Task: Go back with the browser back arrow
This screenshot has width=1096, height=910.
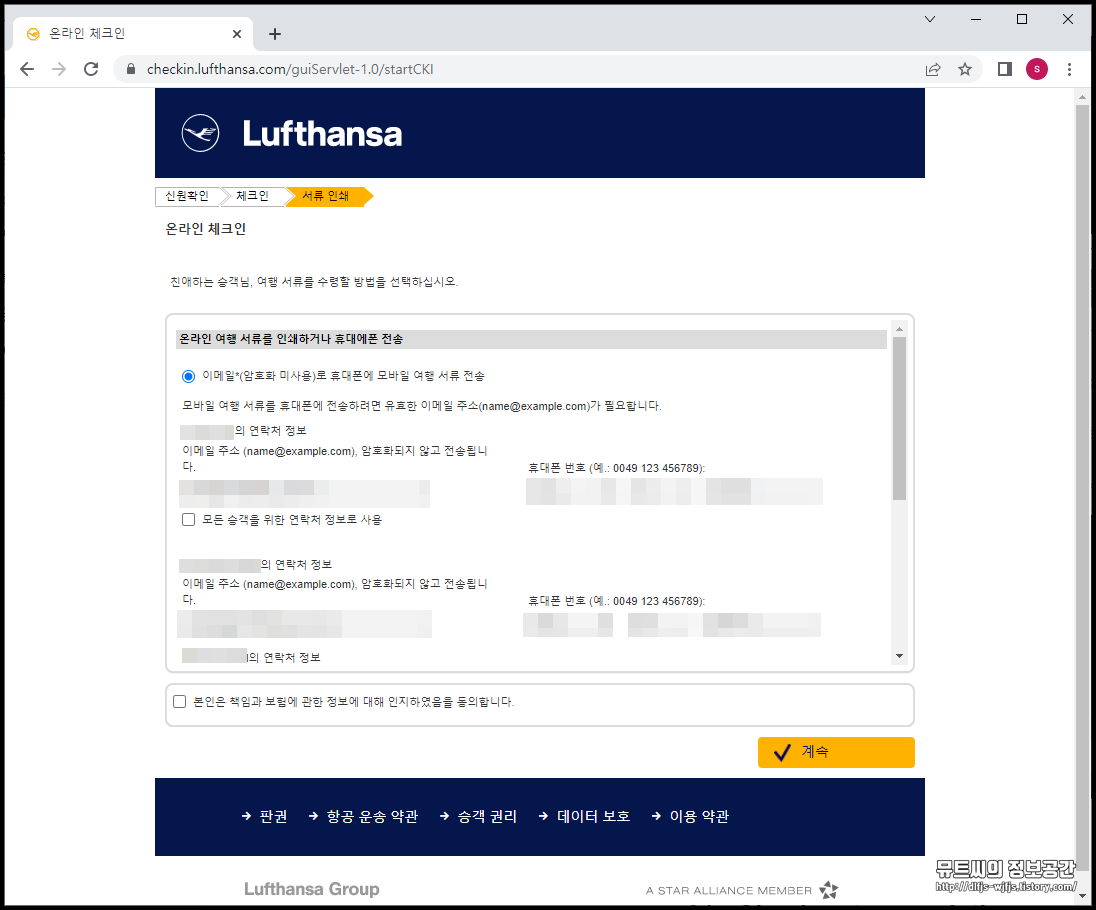Action: pos(27,69)
